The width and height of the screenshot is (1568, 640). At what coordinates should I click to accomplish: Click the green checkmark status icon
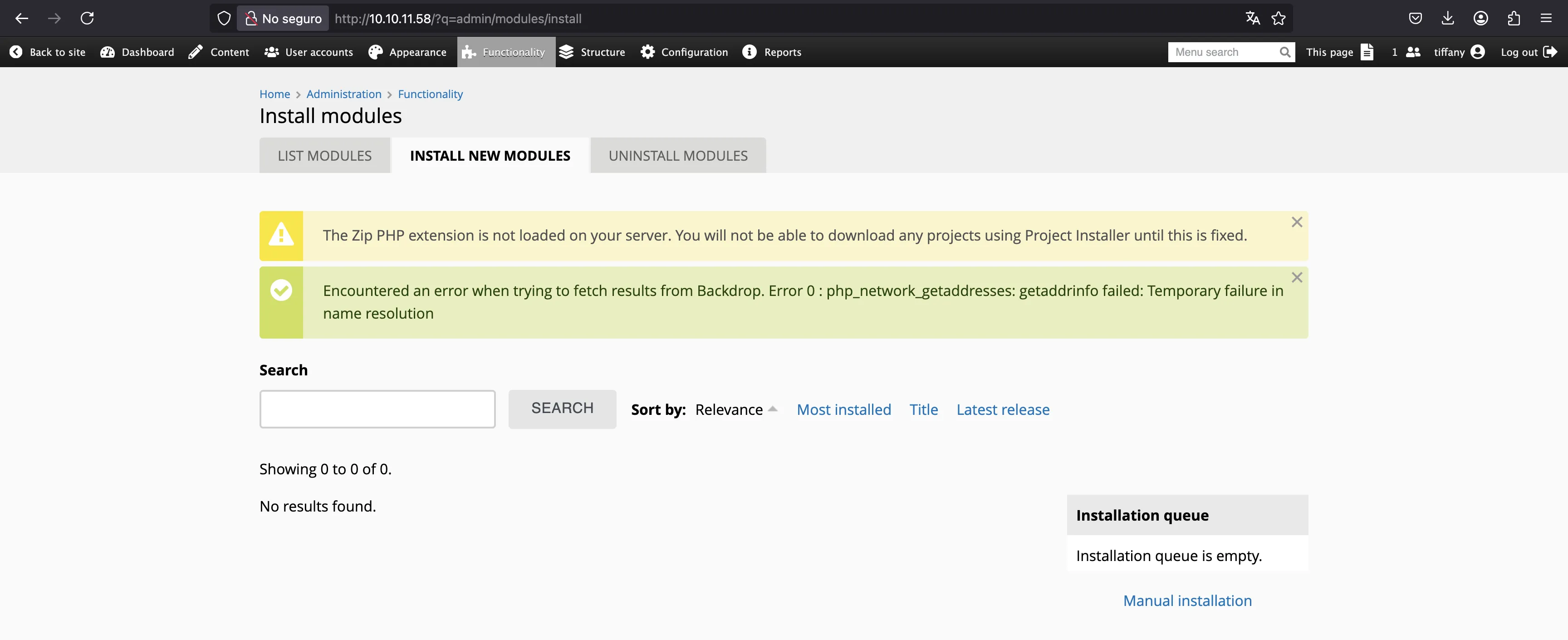pos(281,290)
